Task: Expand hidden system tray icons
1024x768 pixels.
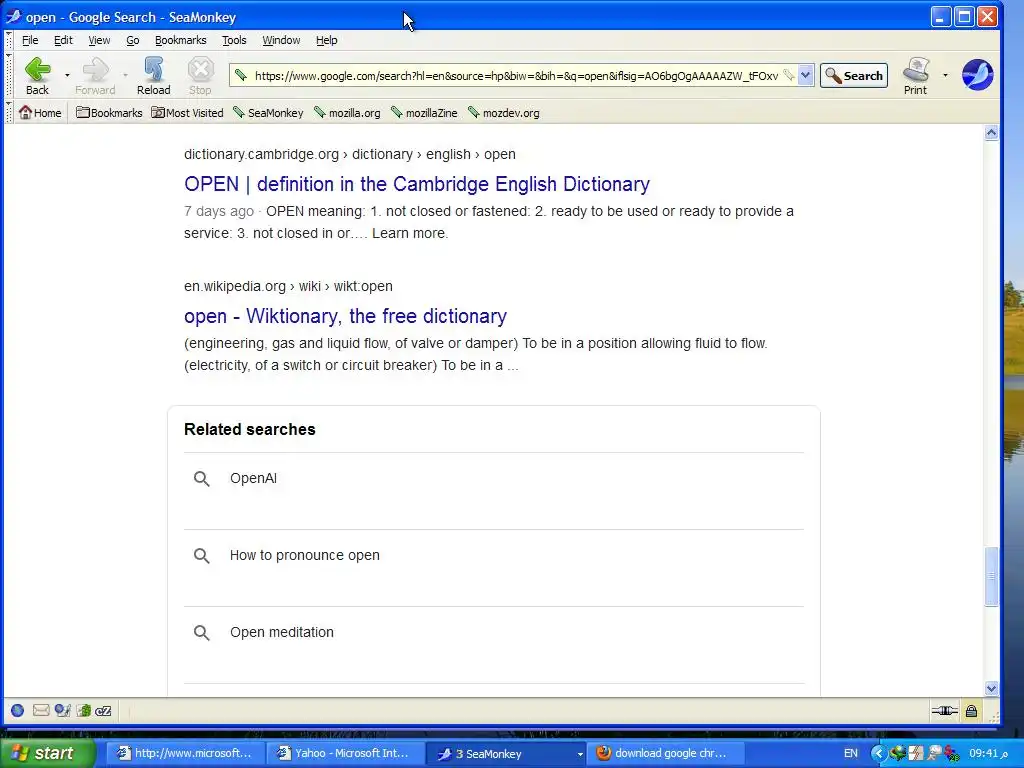Action: [878, 754]
